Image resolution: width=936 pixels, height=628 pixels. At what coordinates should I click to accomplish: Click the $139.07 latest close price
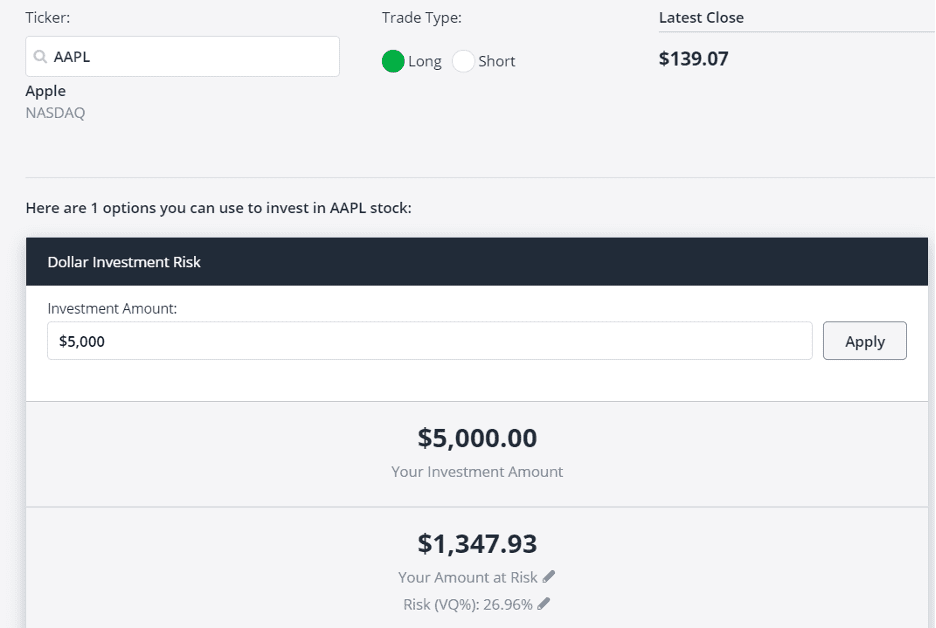click(694, 59)
